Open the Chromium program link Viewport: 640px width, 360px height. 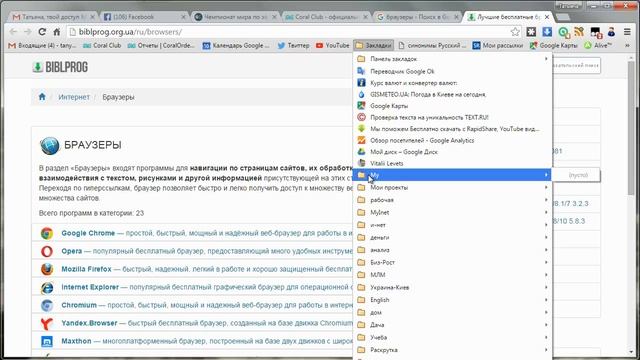pyautogui.click(x=79, y=305)
